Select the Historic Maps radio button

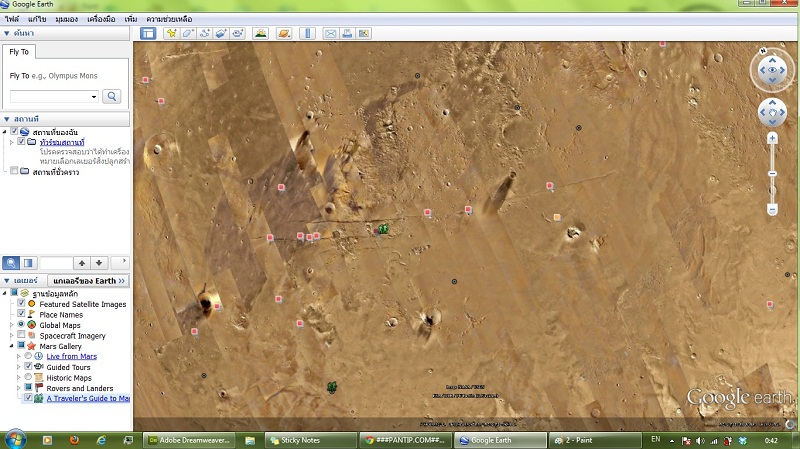click(28, 377)
